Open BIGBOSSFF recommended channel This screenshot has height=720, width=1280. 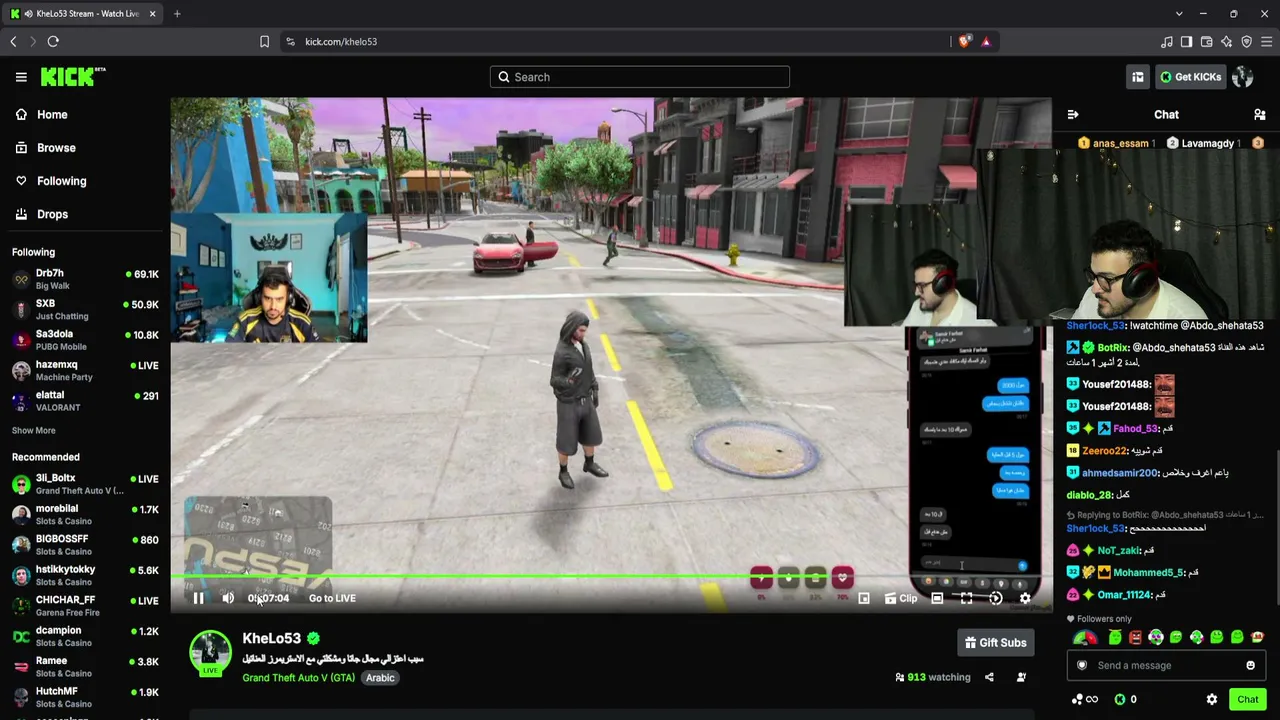[85, 545]
